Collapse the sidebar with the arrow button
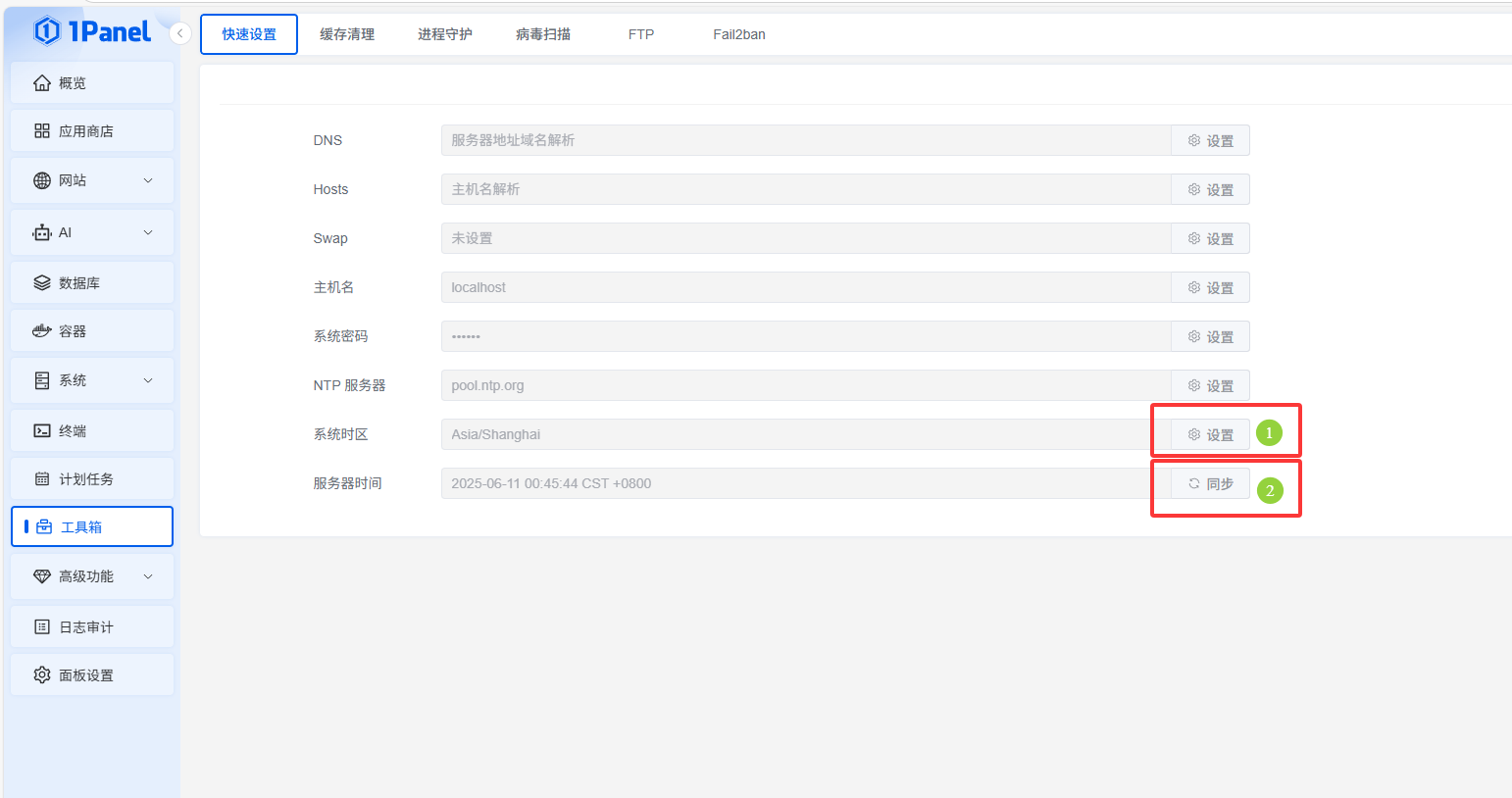Viewport: 1512px width, 798px height. (x=179, y=33)
